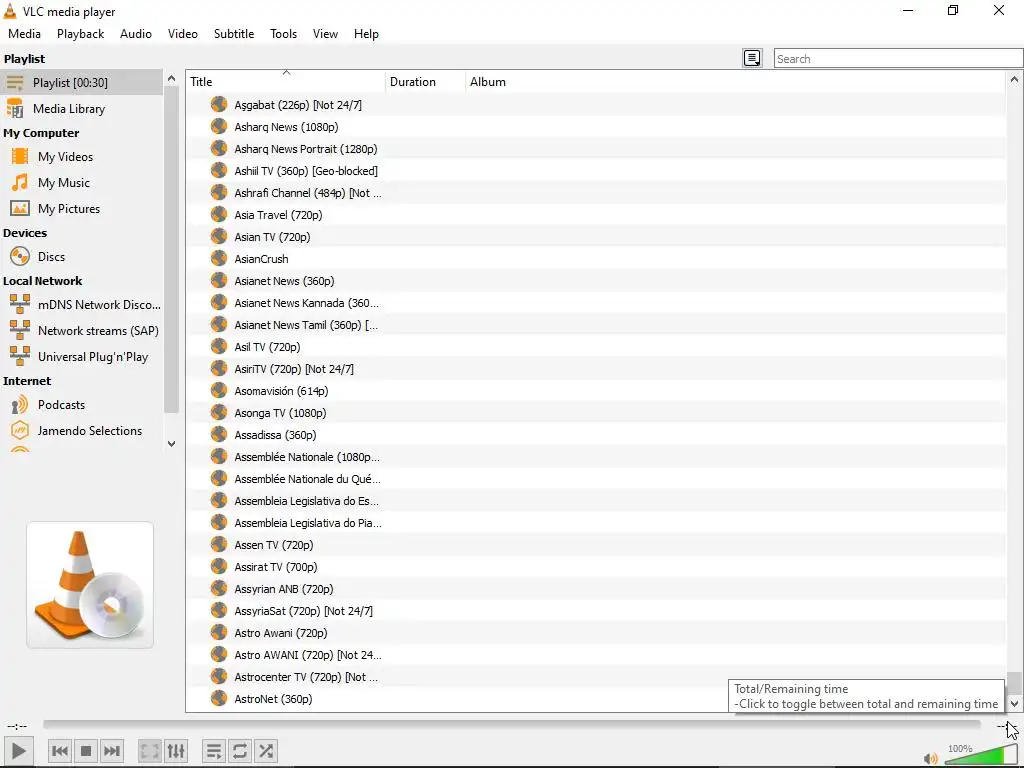This screenshot has height=768, width=1024.
Task: Select Asharq News (1080p) entry
Action: [286, 127]
